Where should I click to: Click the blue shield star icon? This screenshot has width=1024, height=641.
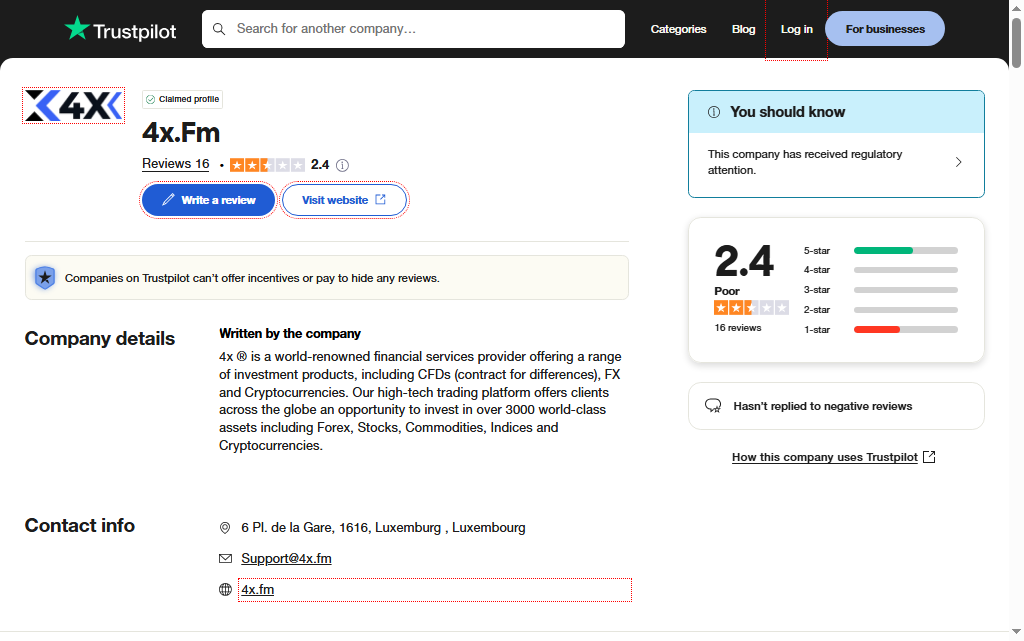point(45,278)
